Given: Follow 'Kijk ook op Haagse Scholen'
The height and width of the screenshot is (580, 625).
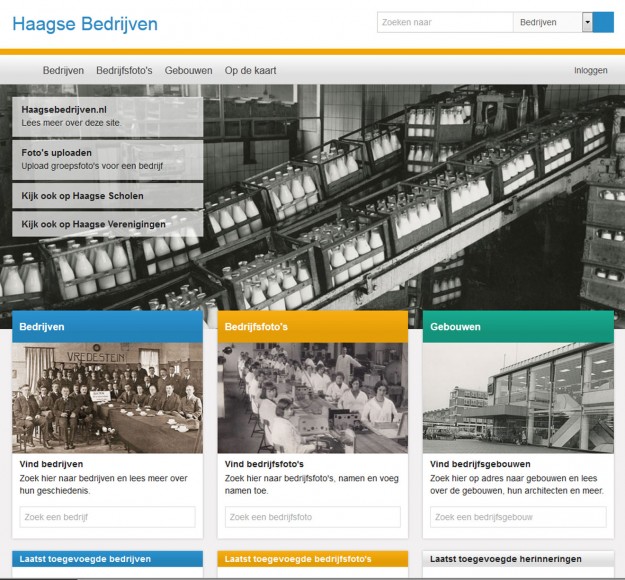Looking at the screenshot, I should pos(108,196).
